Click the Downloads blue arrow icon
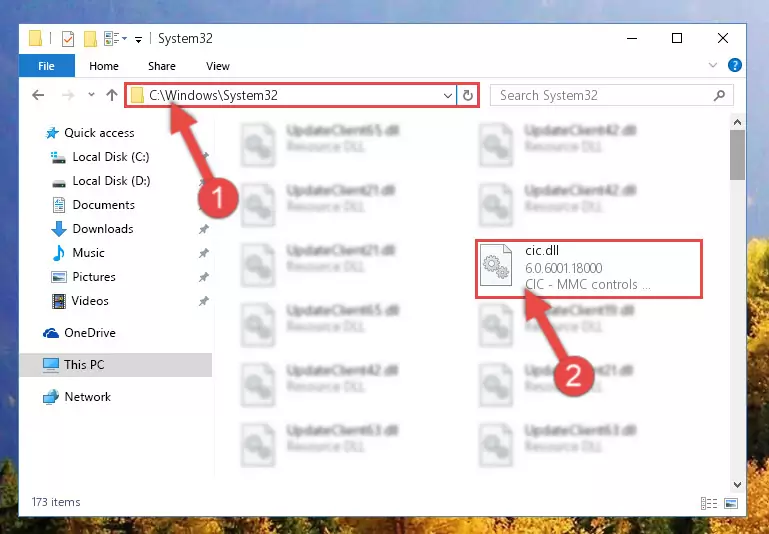This screenshot has width=769, height=534. (x=58, y=229)
